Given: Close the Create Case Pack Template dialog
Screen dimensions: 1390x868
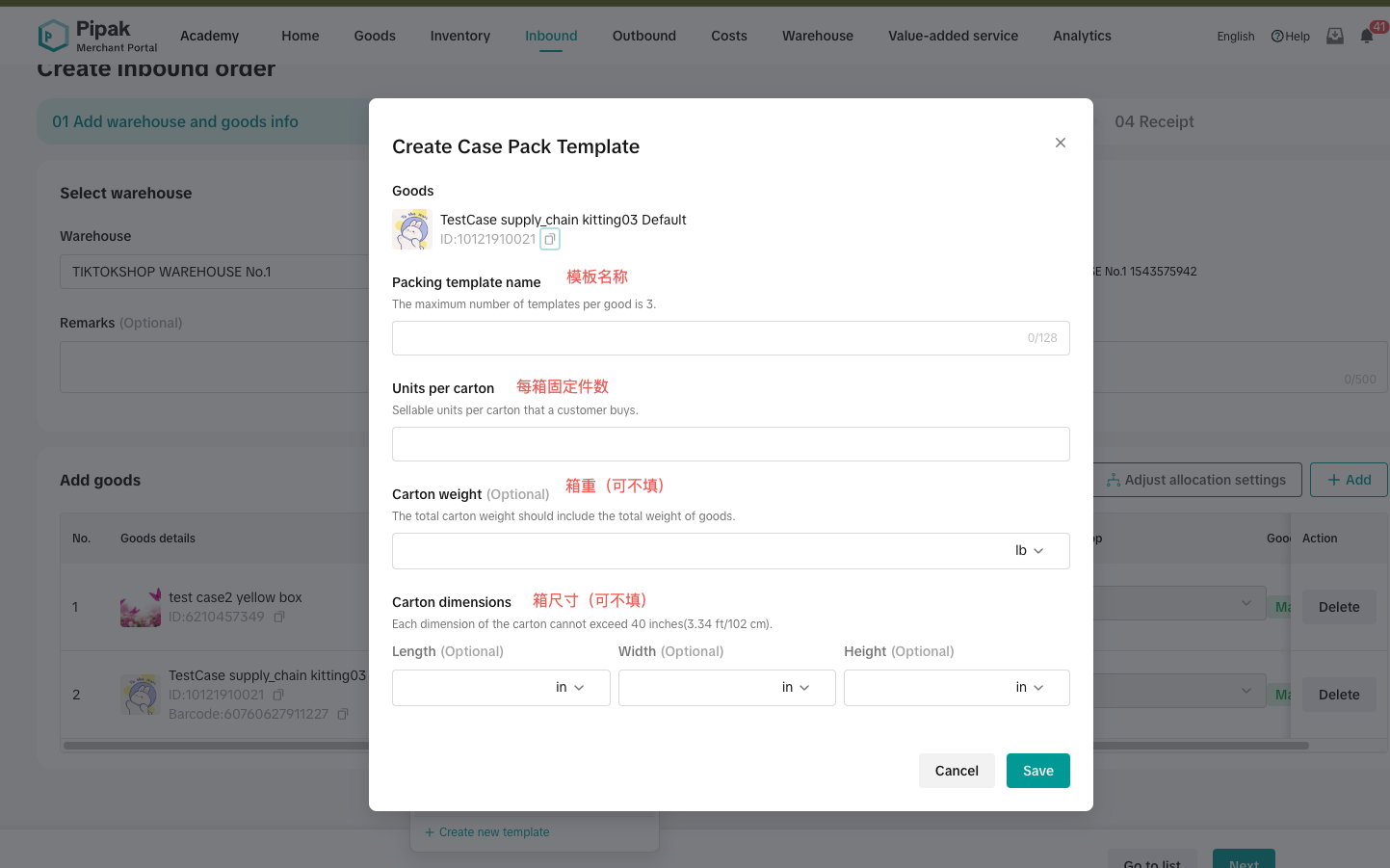Looking at the screenshot, I should point(1060,143).
